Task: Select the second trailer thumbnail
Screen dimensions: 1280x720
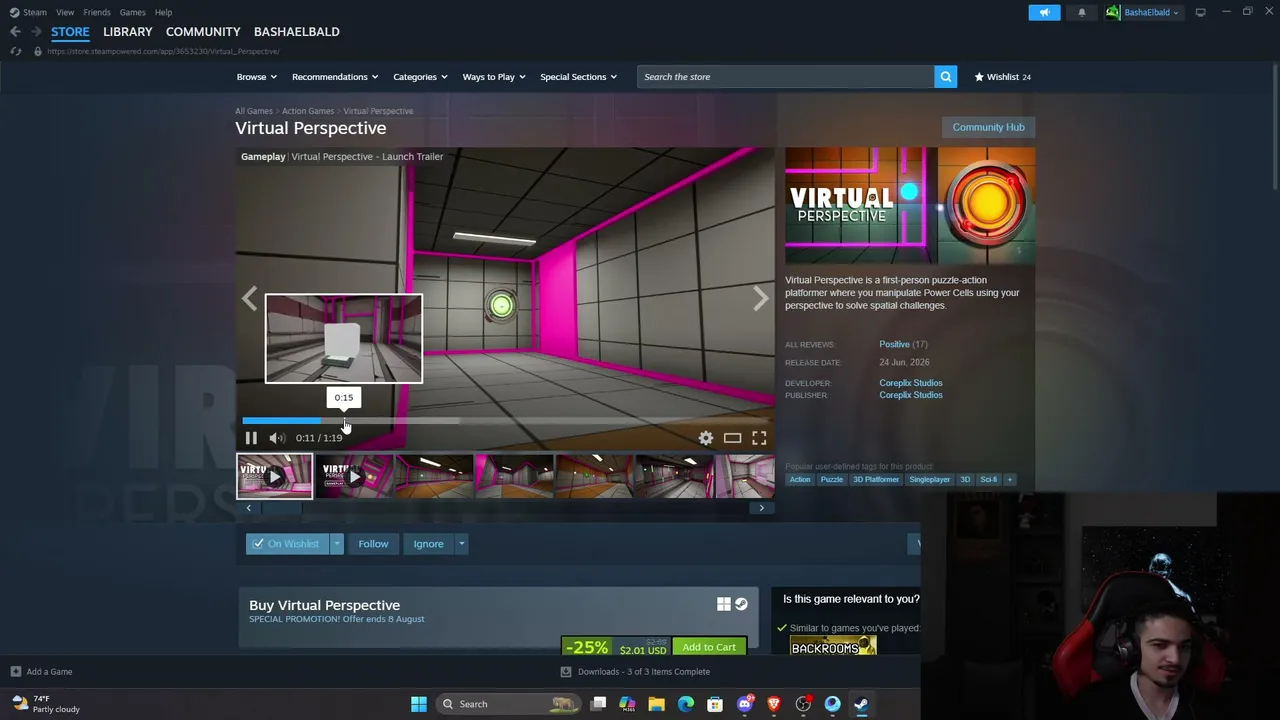Action: pos(354,477)
